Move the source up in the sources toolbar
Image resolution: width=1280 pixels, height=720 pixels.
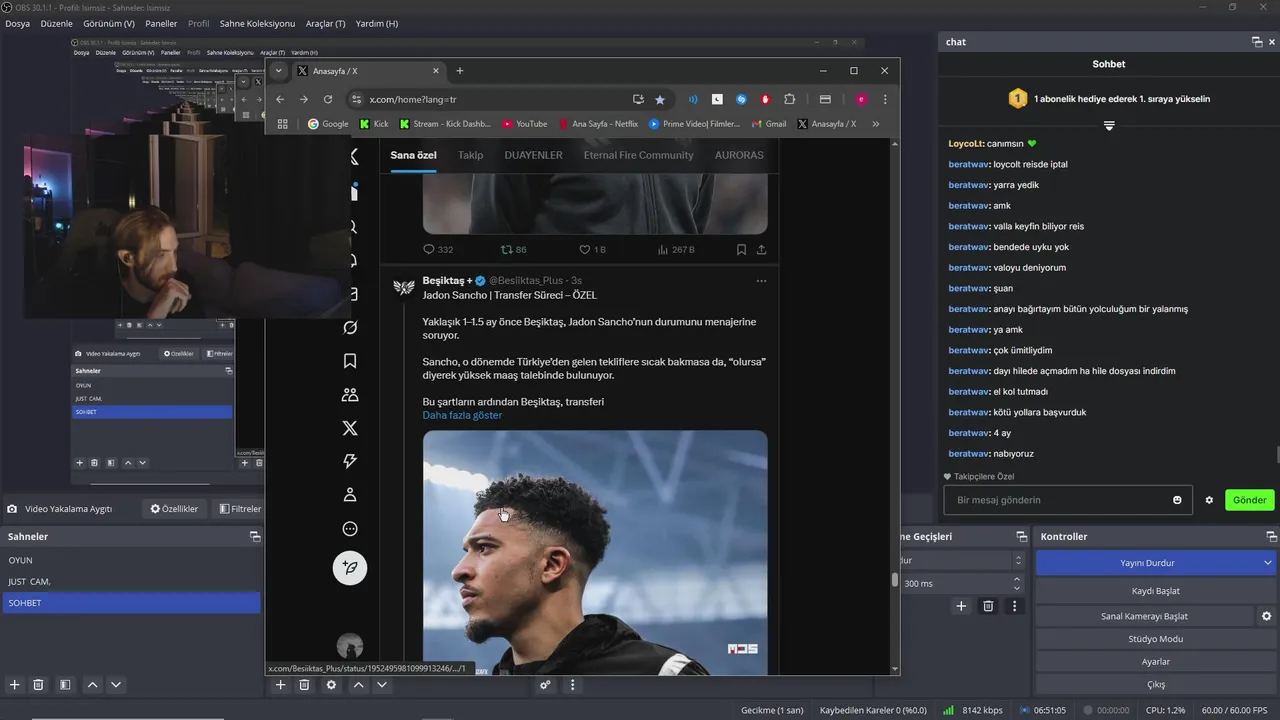click(358, 685)
